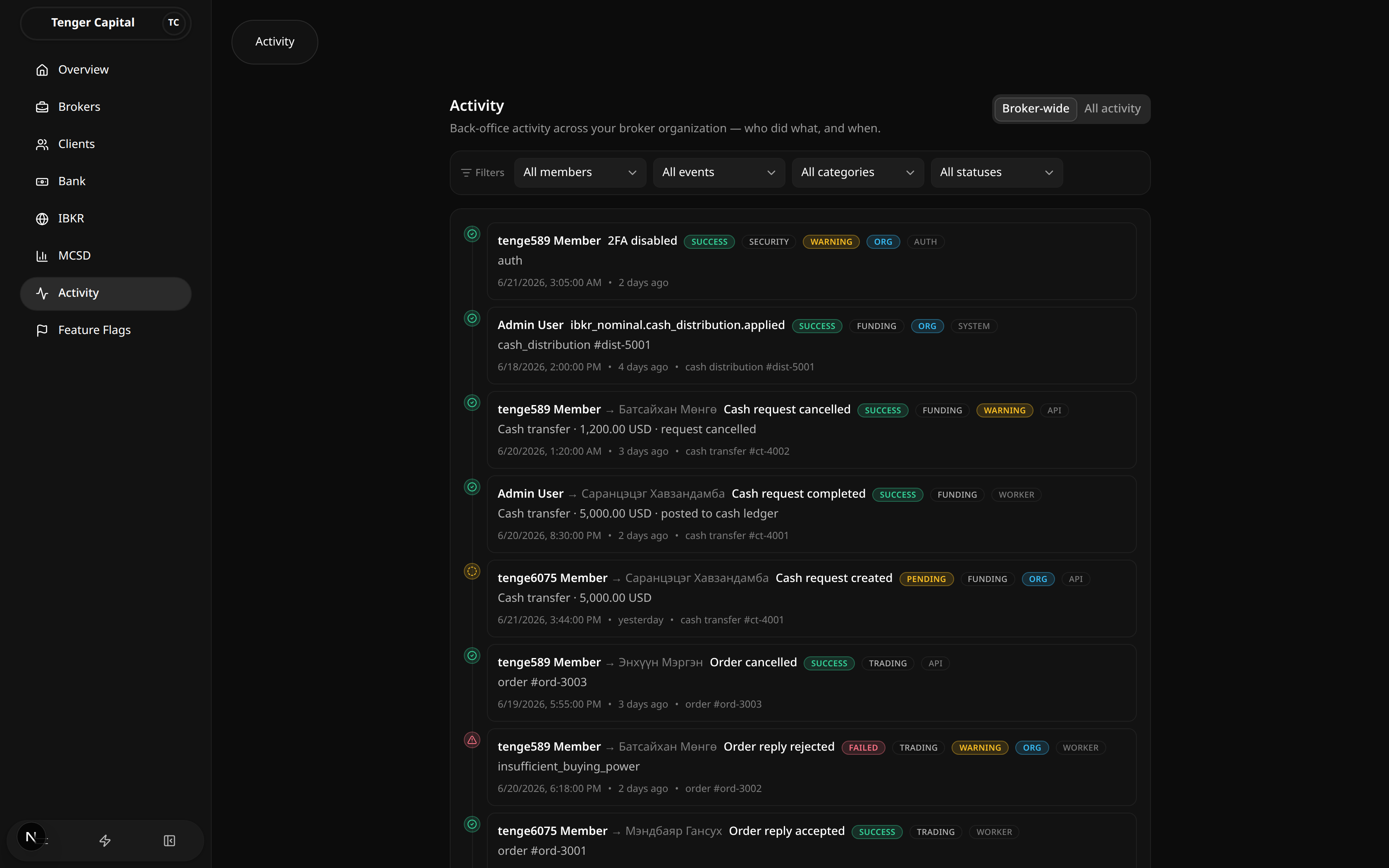The image size is (1389, 868).
Task: Click the lightning bolt icon at sidebar bottom
Action: pyautogui.click(x=105, y=840)
